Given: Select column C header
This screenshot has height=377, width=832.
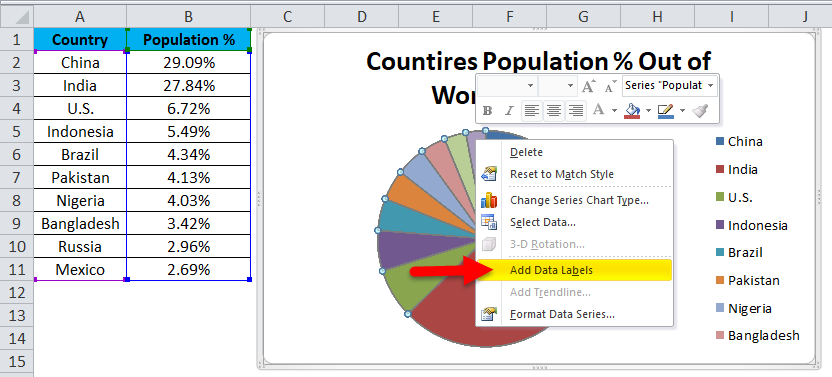Looking at the screenshot, I should point(288,17).
